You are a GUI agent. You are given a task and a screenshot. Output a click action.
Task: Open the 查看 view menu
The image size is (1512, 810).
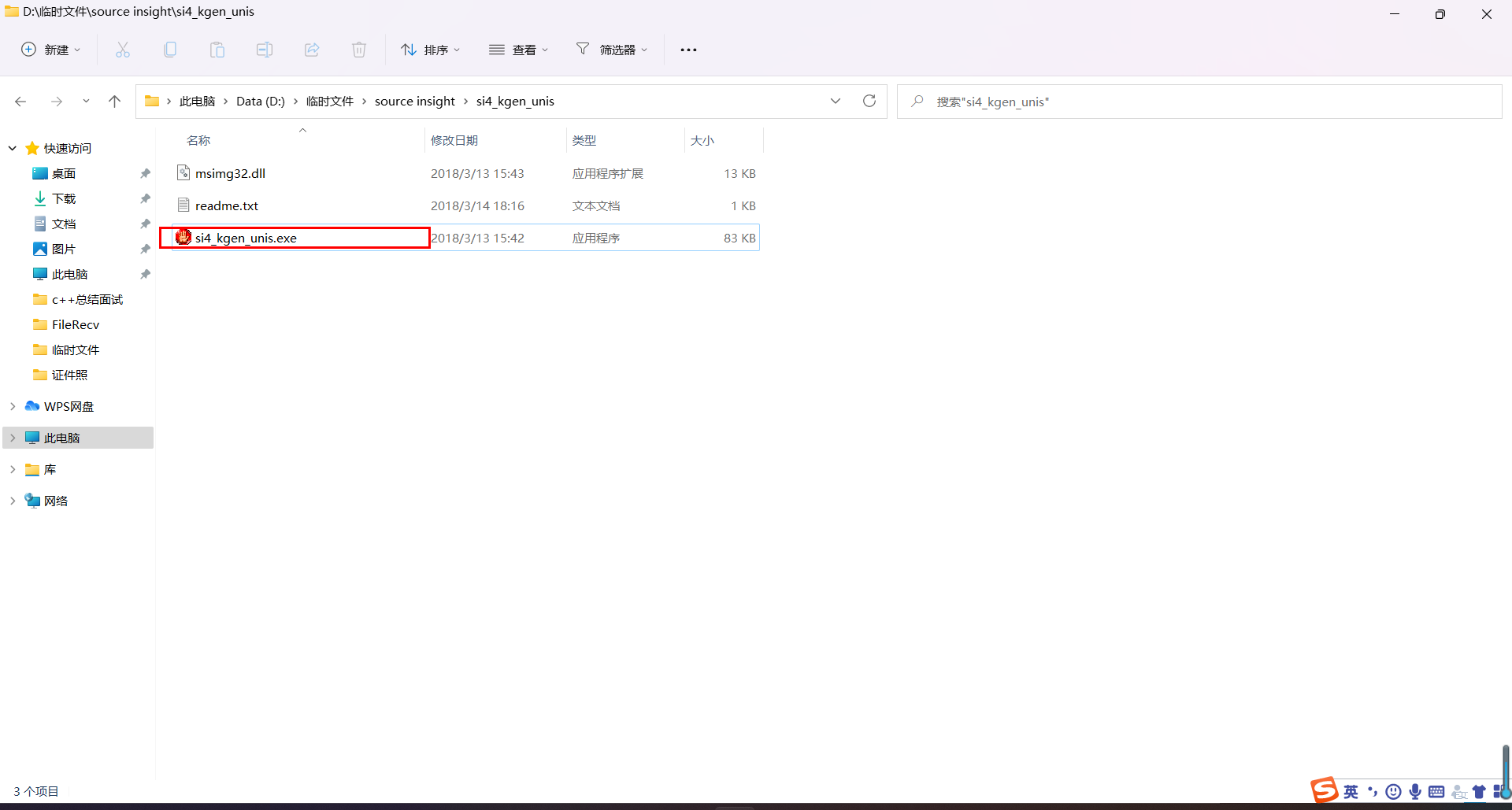[x=518, y=49]
